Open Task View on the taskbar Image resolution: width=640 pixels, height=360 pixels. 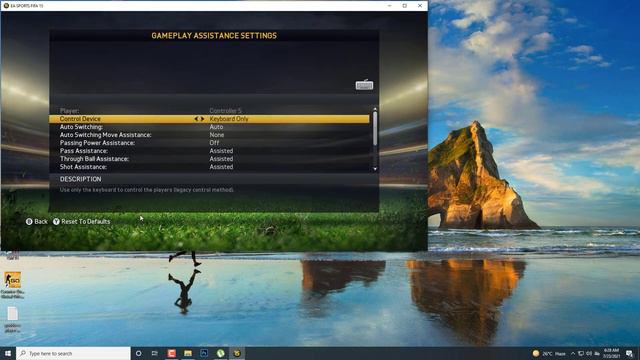155,353
